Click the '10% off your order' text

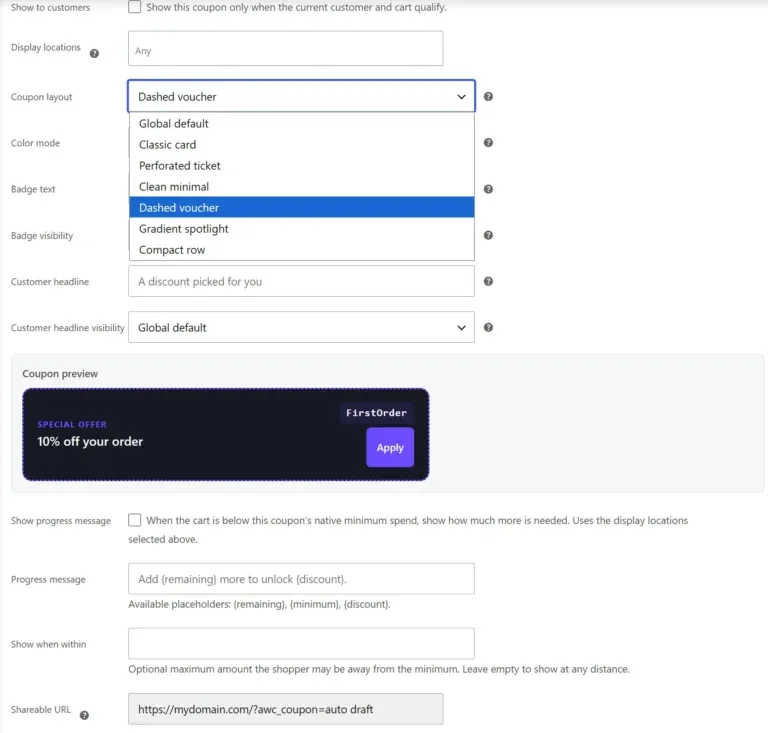pyautogui.click(x=90, y=442)
